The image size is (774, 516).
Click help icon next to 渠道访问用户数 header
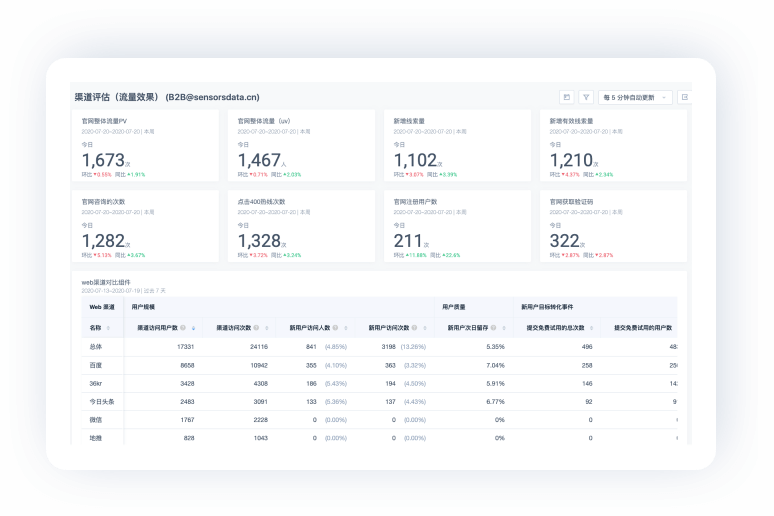pos(184,327)
